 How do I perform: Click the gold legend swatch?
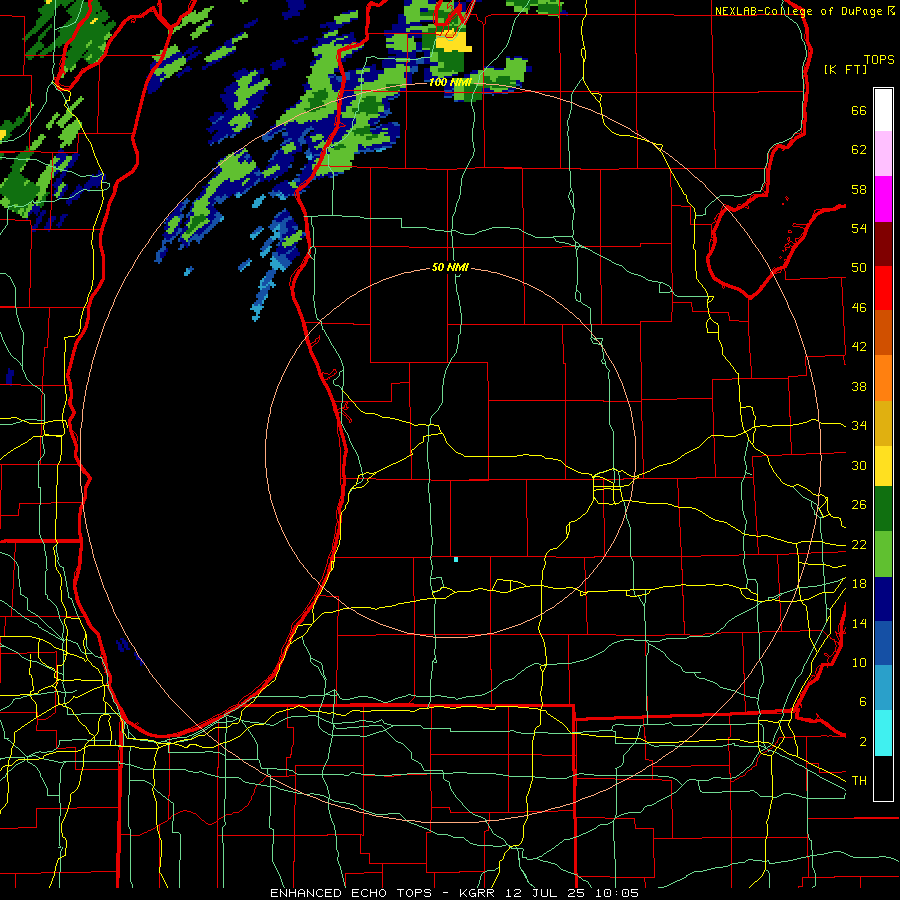[883, 423]
